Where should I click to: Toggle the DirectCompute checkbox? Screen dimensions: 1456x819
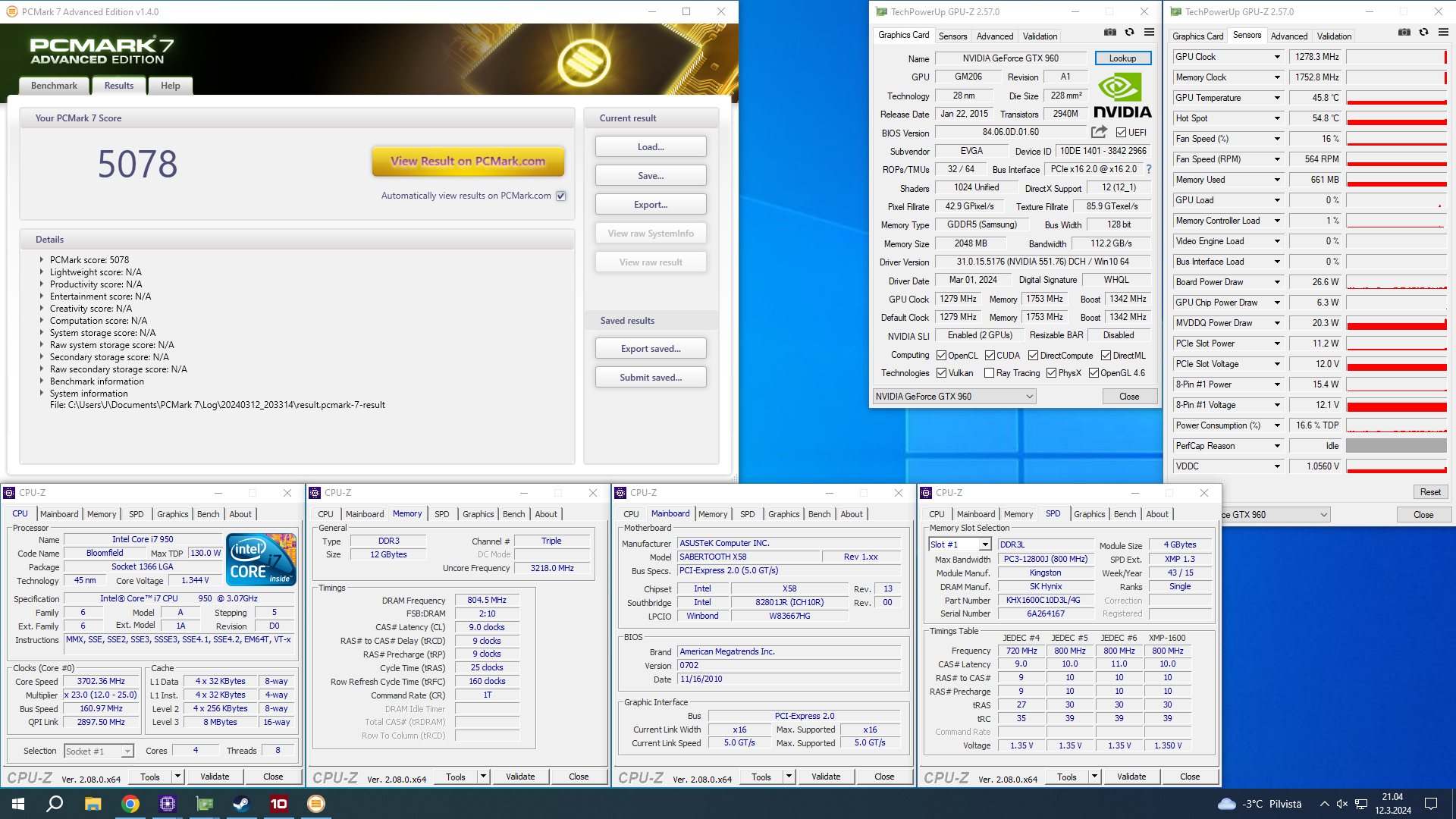1033,356
